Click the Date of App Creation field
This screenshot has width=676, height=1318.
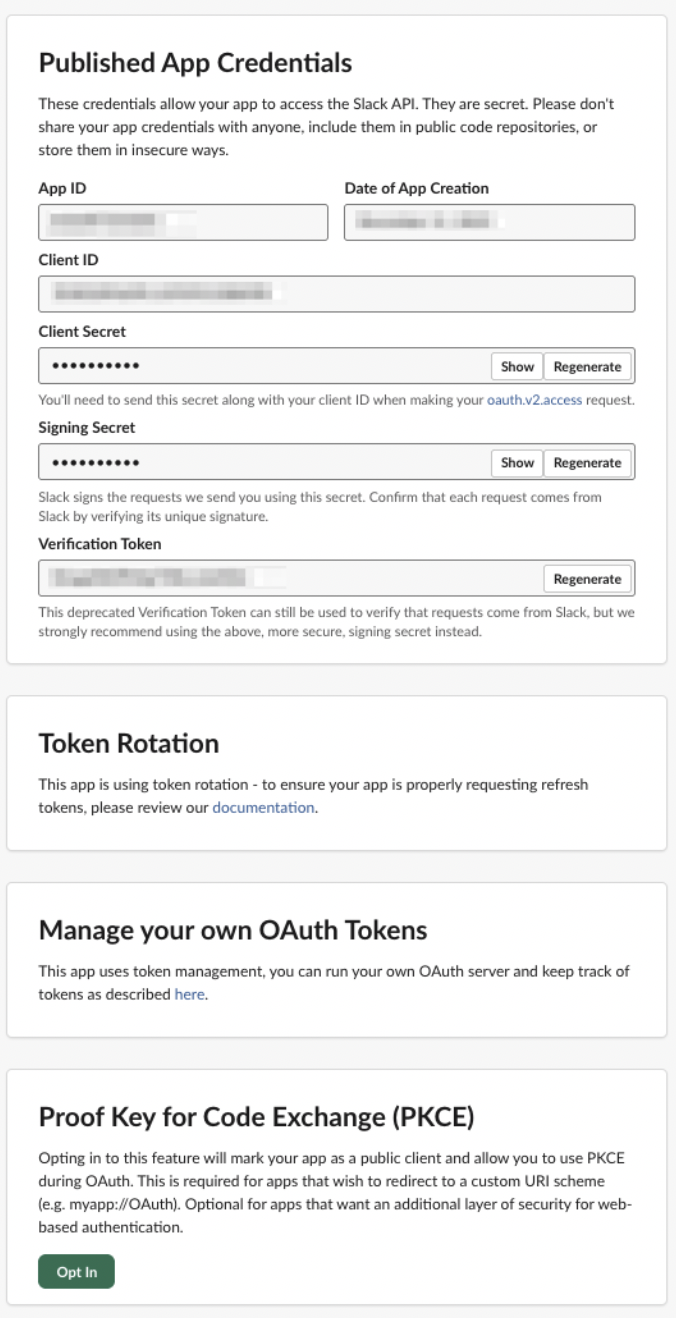(489, 222)
